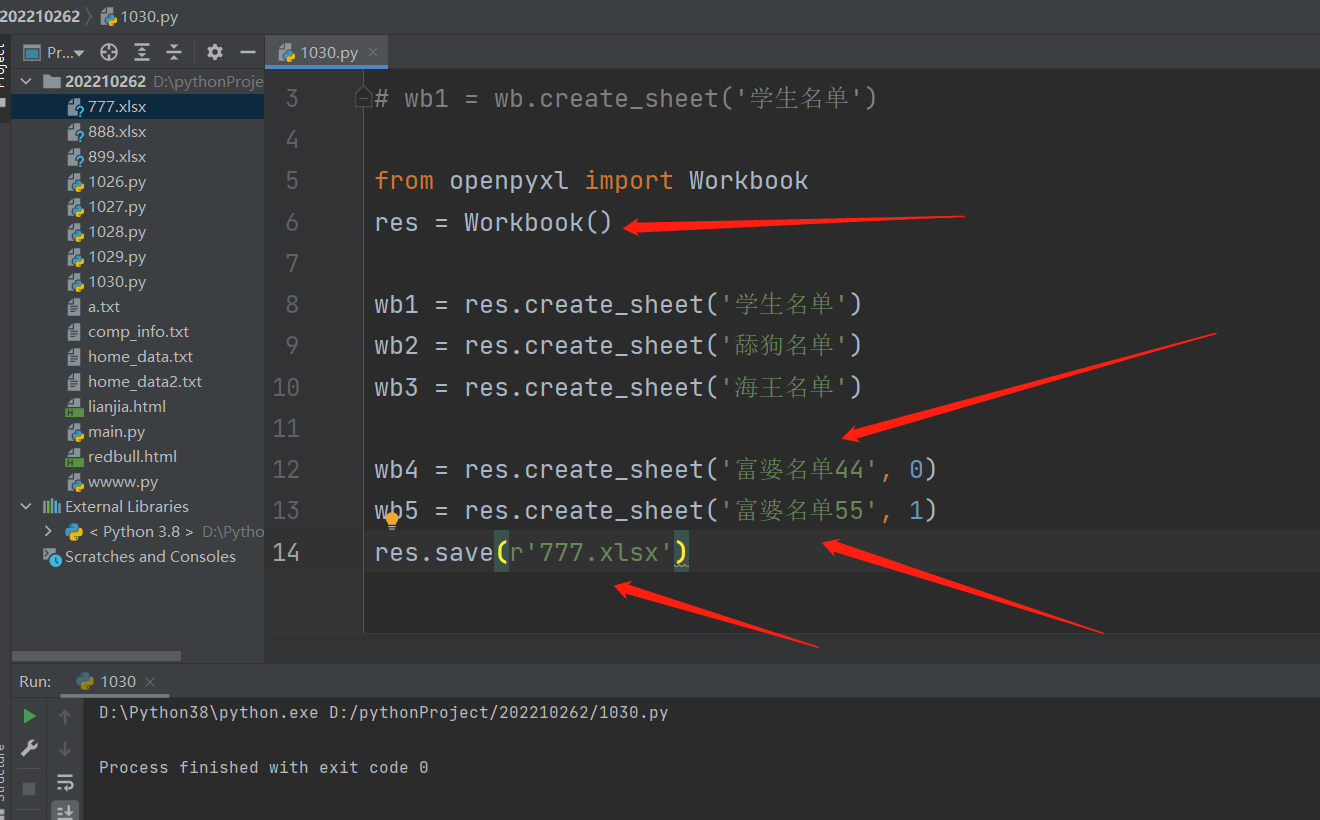Click 202210262 in the breadcrumb bar
The height and width of the screenshot is (820, 1320).
[40, 16]
